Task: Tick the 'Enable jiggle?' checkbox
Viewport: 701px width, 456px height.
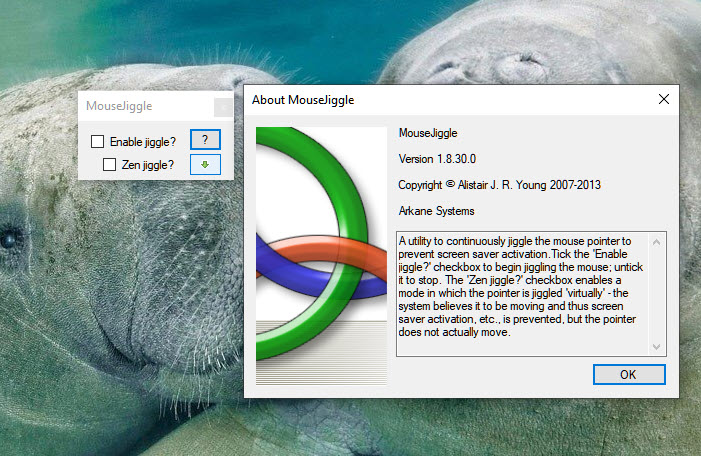Action: (97, 142)
